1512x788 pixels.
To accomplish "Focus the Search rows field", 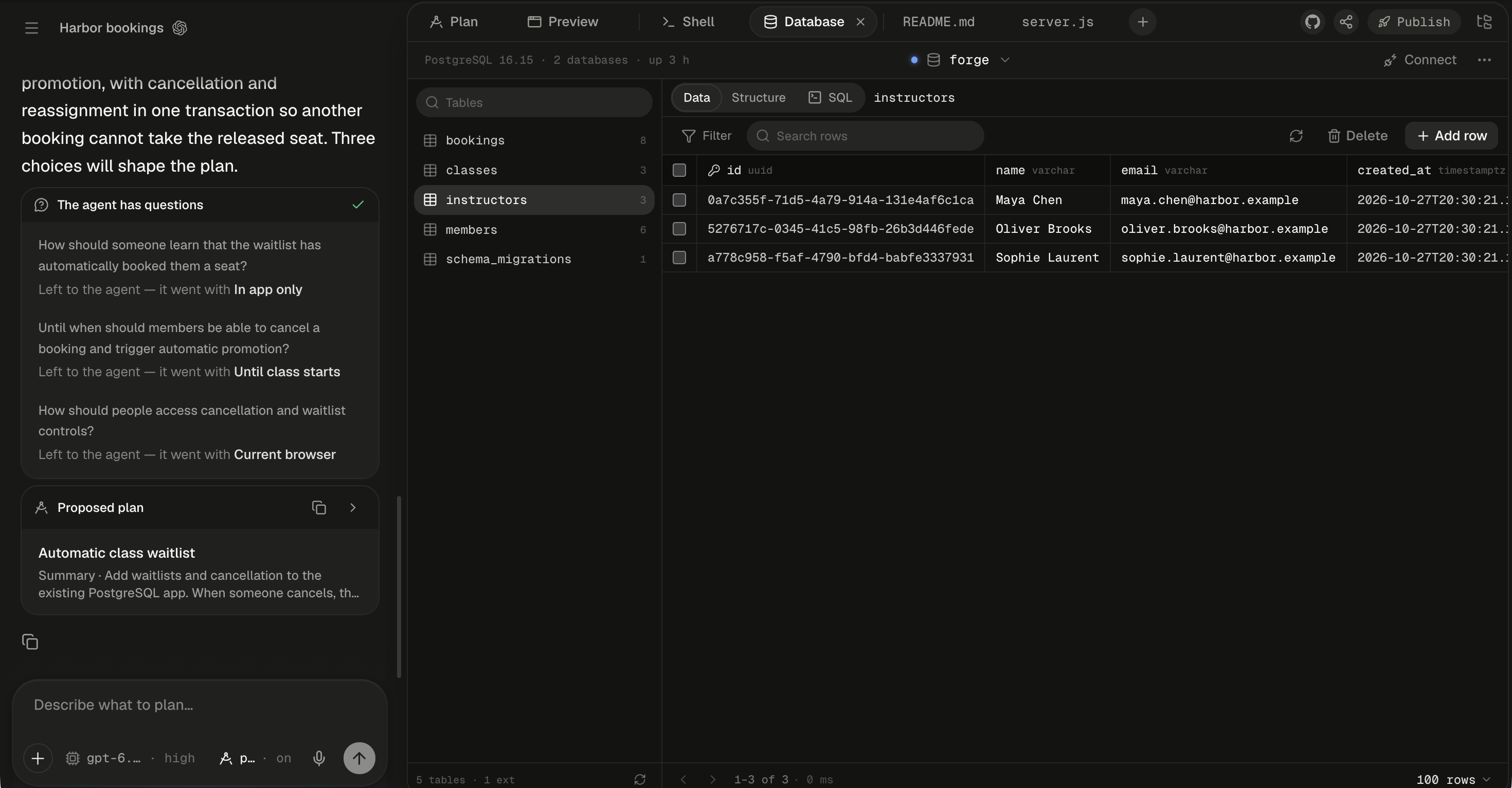I will (x=865, y=136).
